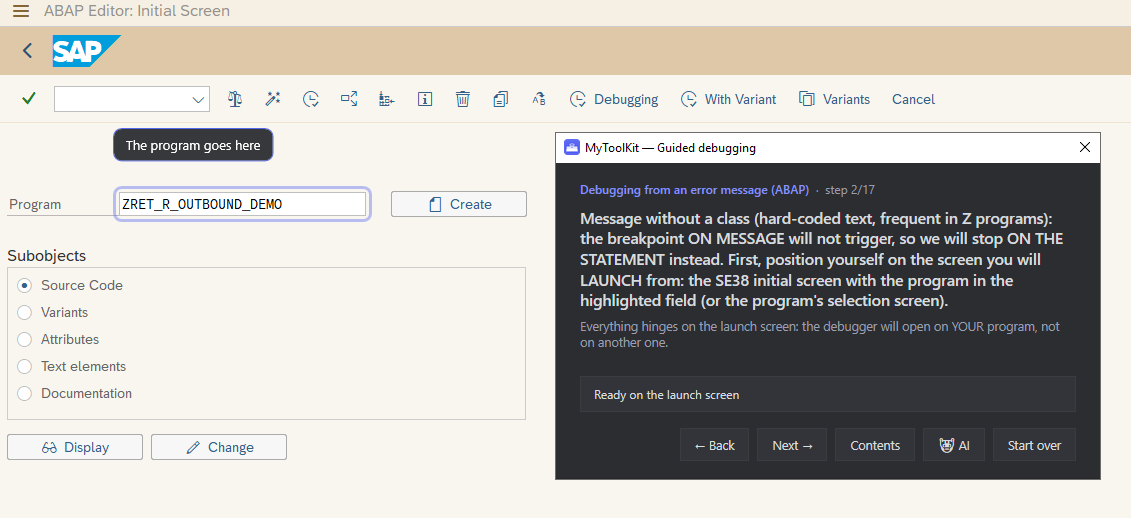Open the command field dropdown arrow
This screenshot has width=1131, height=518.
pyautogui.click(x=198, y=100)
